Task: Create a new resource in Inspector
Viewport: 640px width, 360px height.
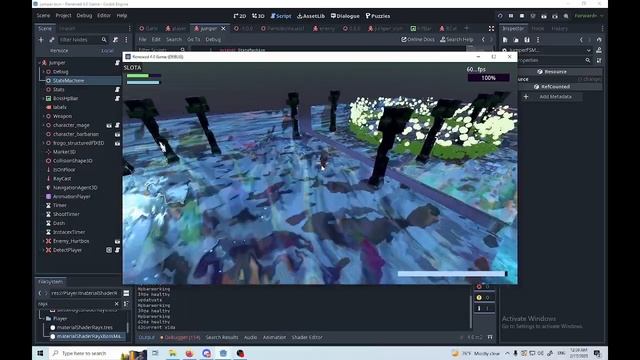Action: pyautogui.click(x=505, y=40)
